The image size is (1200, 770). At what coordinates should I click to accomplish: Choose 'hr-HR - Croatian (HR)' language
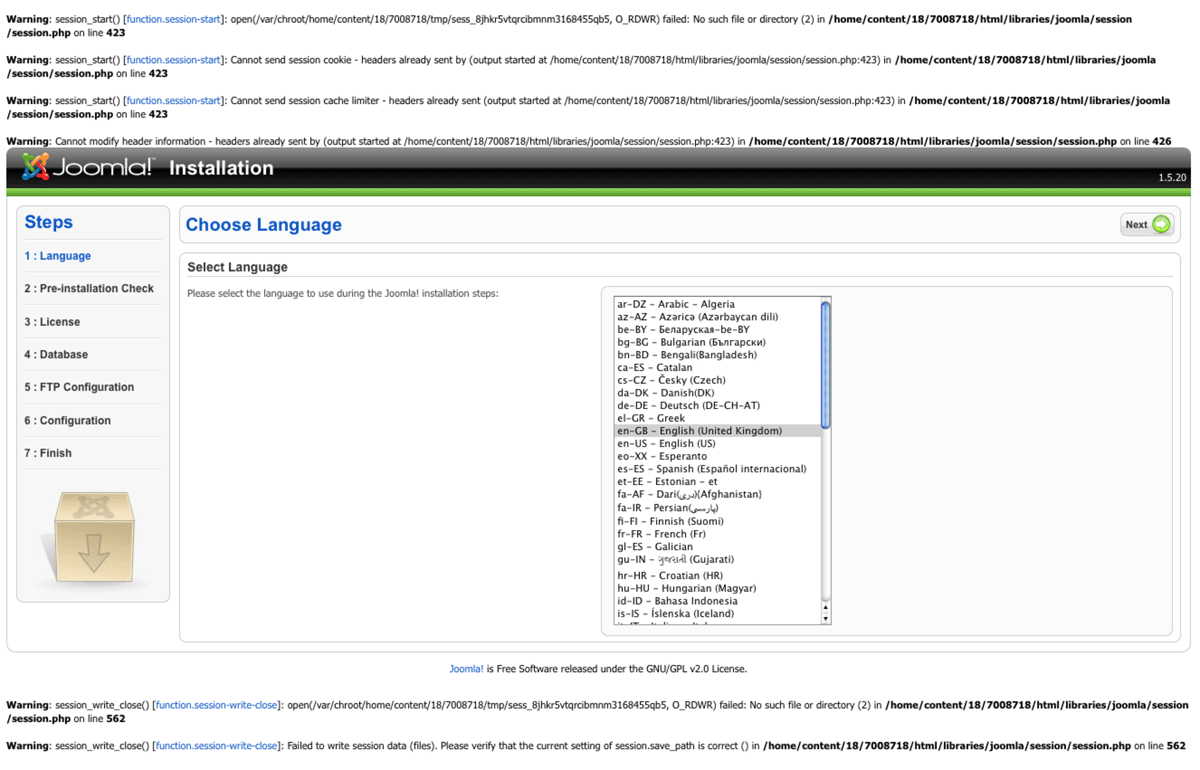717,576
